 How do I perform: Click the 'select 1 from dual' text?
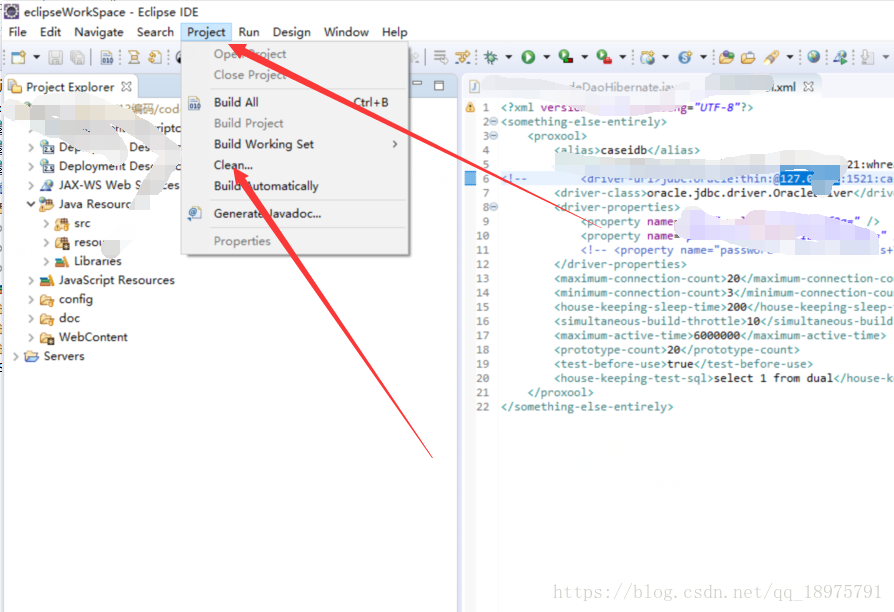click(773, 378)
